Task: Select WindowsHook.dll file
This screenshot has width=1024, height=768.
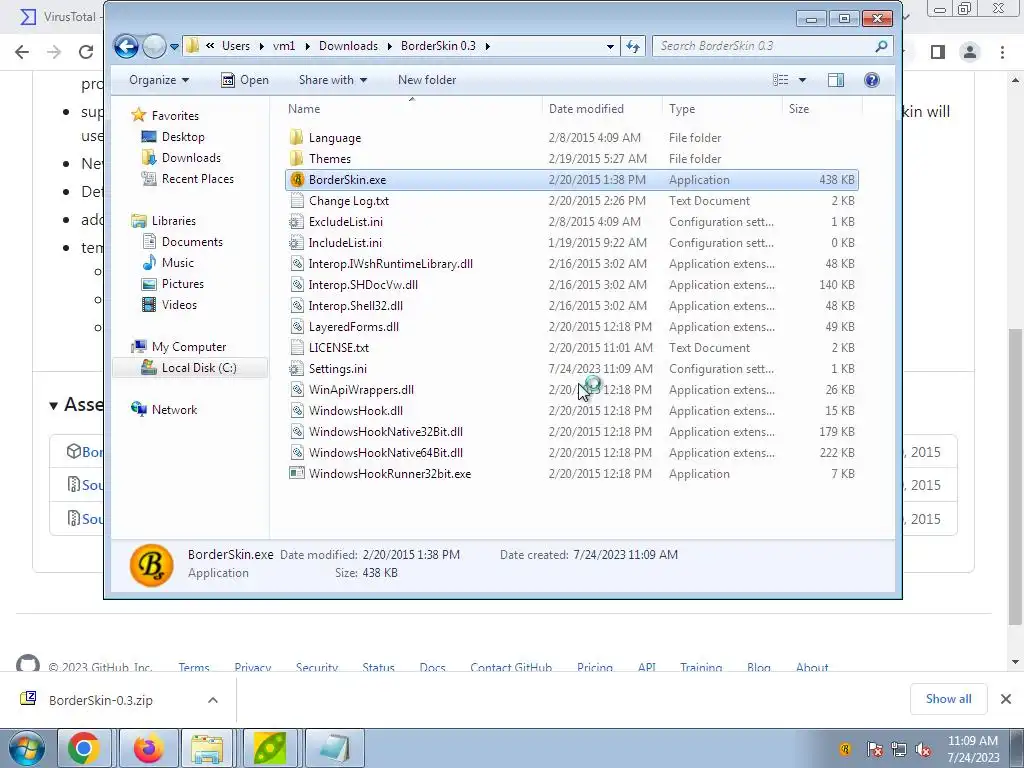Action: click(x=355, y=411)
